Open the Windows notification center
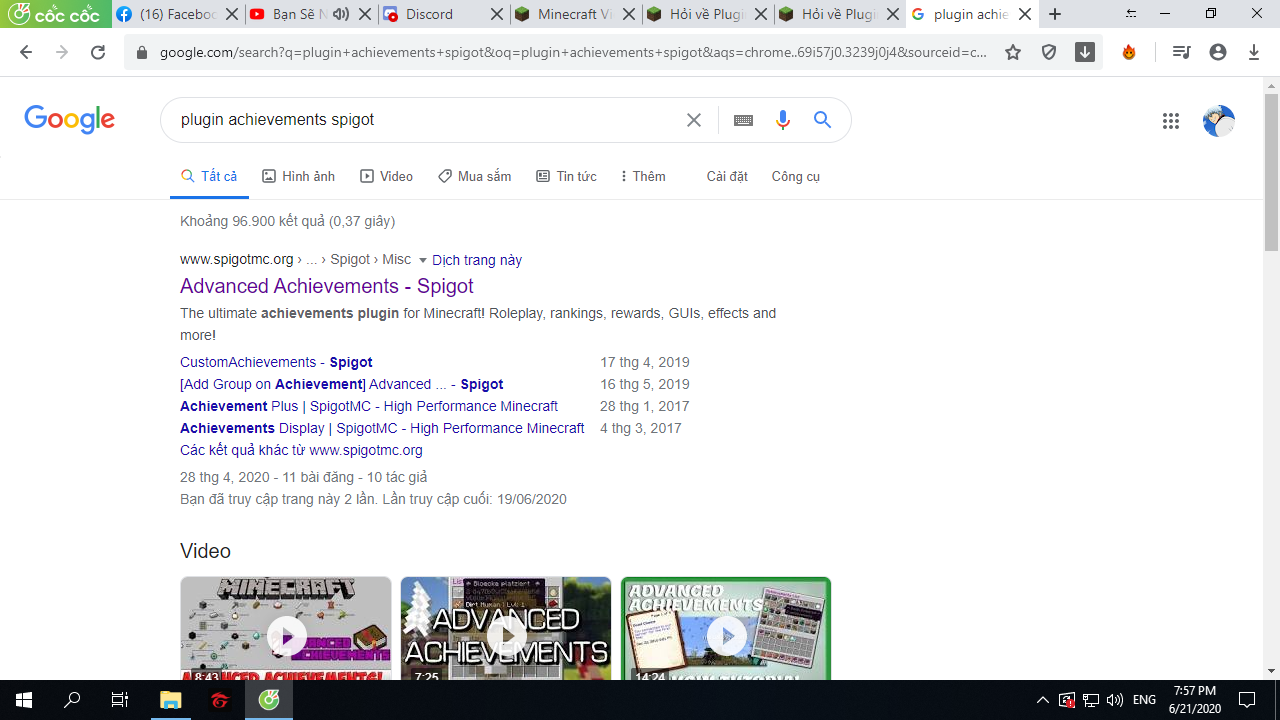1280x720 pixels. point(1247,700)
